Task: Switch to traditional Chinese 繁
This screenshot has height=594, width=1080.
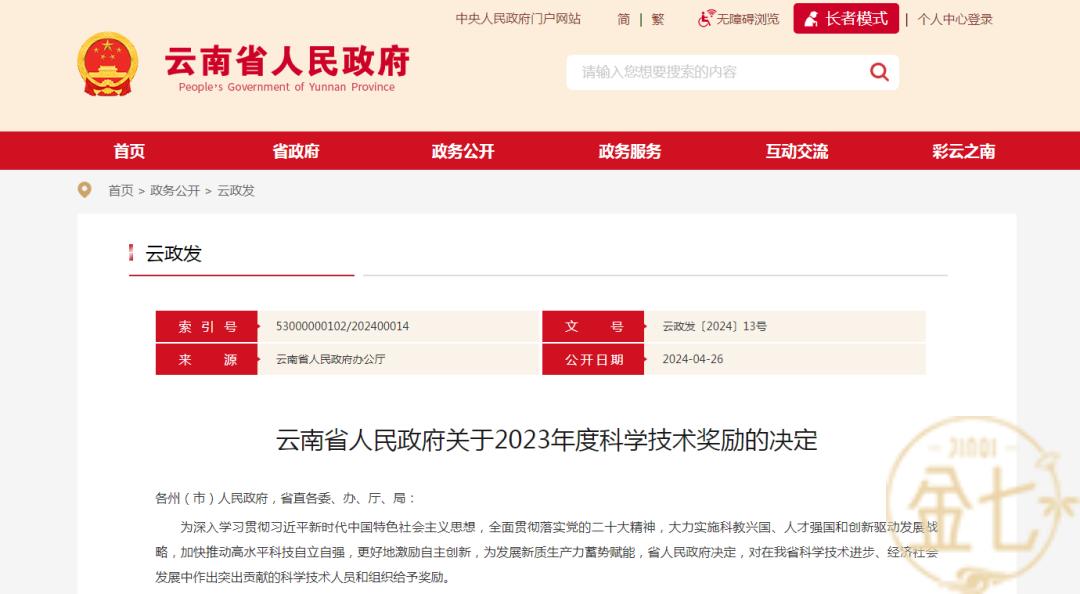Action: click(x=657, y=19)
